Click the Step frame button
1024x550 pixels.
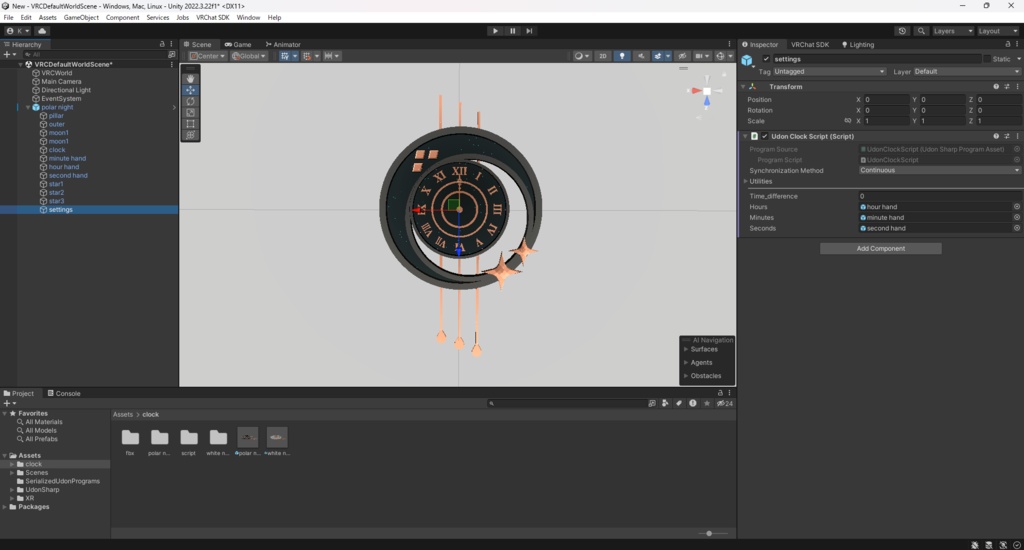[x=529, y=31]
